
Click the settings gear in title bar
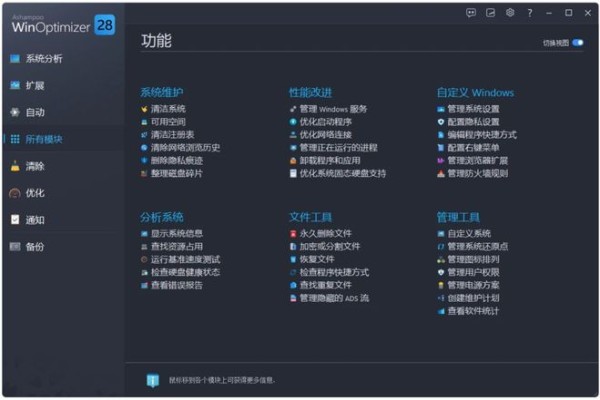click(x=509, y=13)
